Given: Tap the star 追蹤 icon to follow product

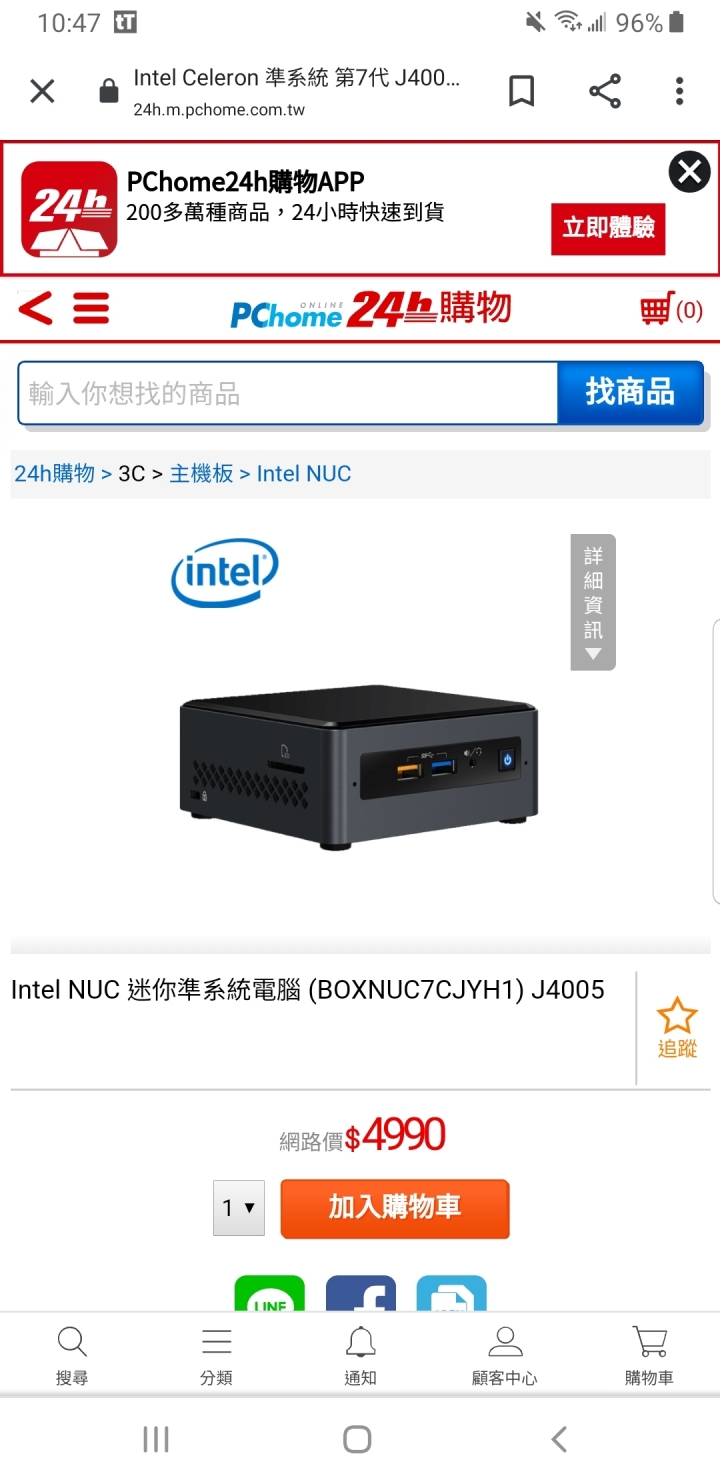Looking at the screenshot, I should pos(677,1027).
